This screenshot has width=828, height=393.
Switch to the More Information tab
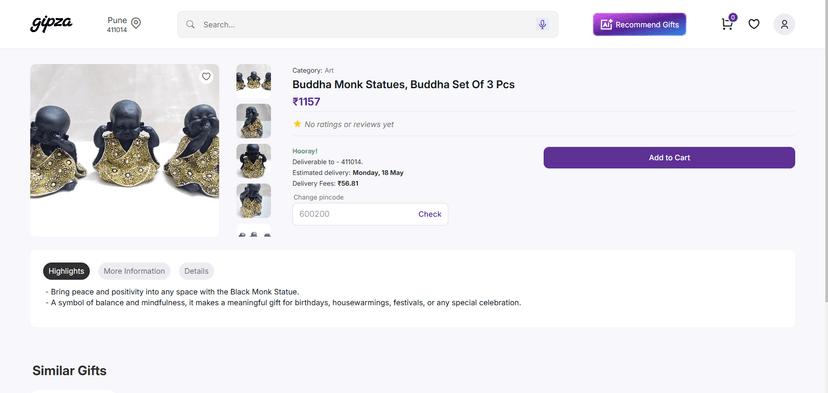click(134, 271)
